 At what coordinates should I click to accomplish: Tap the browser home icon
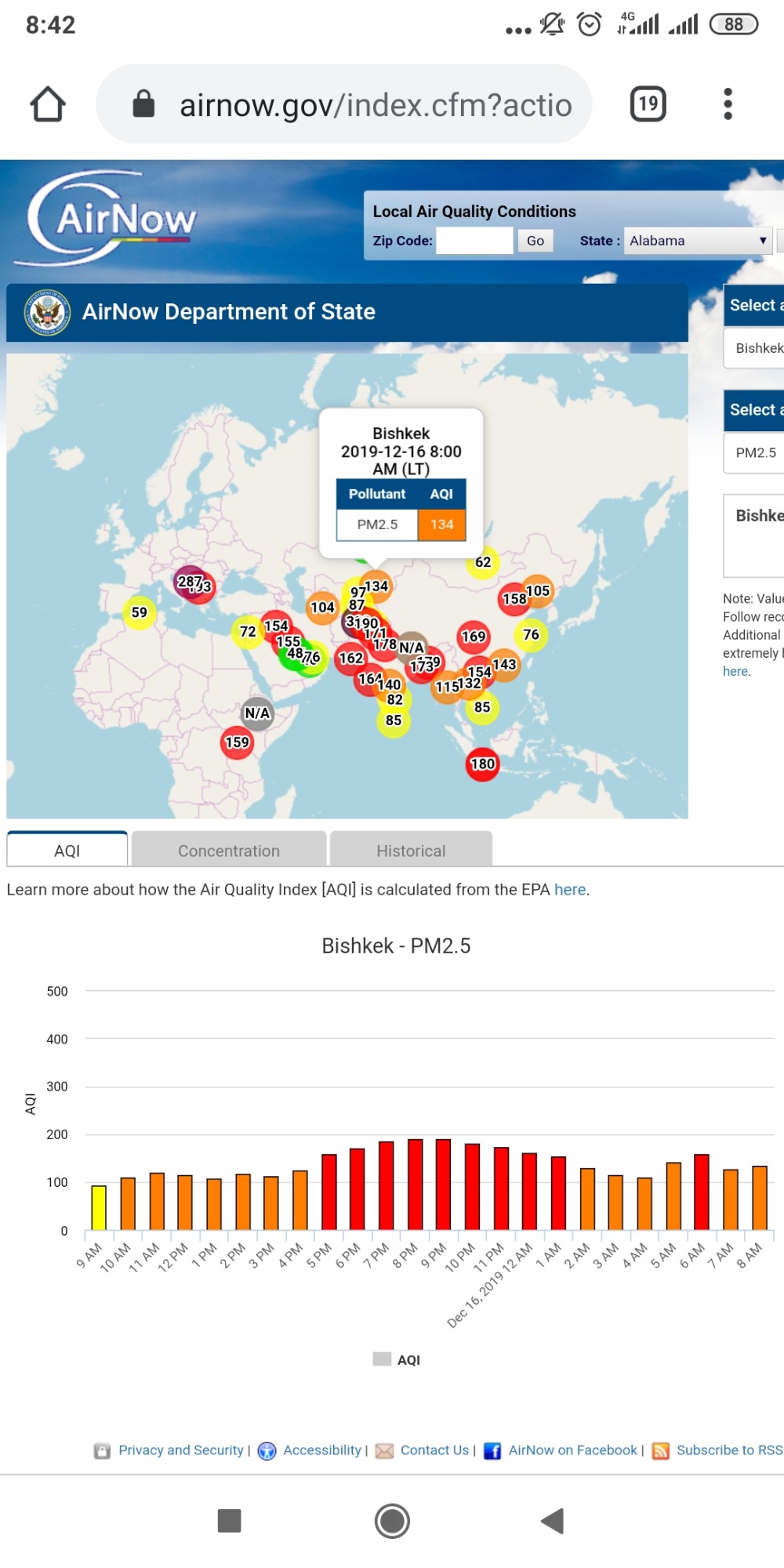point(48,104)
